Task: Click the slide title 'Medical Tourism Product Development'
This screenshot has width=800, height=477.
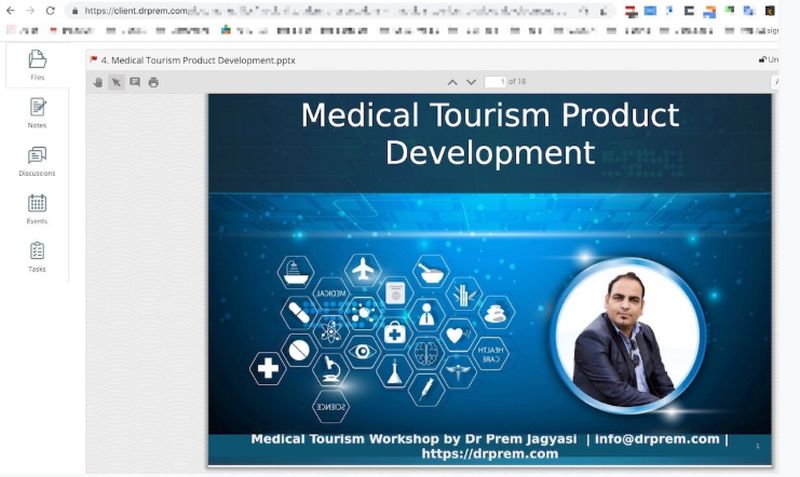Action: [490, 134]
